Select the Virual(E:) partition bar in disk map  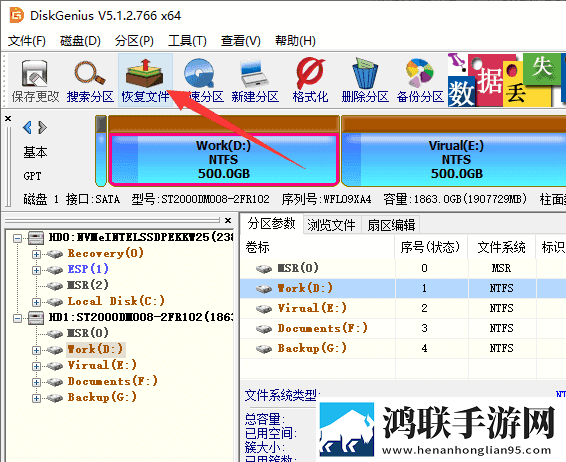(x=454, y=160)
